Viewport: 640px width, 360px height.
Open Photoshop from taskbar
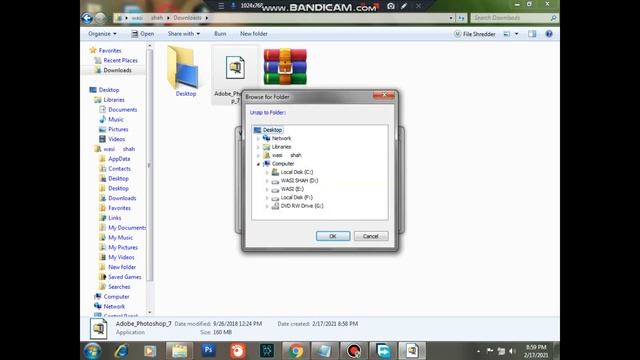coord(209,351)
